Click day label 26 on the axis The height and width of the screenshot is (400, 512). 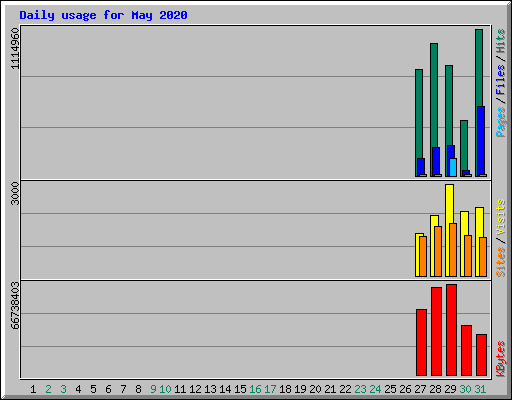point(405,389)
